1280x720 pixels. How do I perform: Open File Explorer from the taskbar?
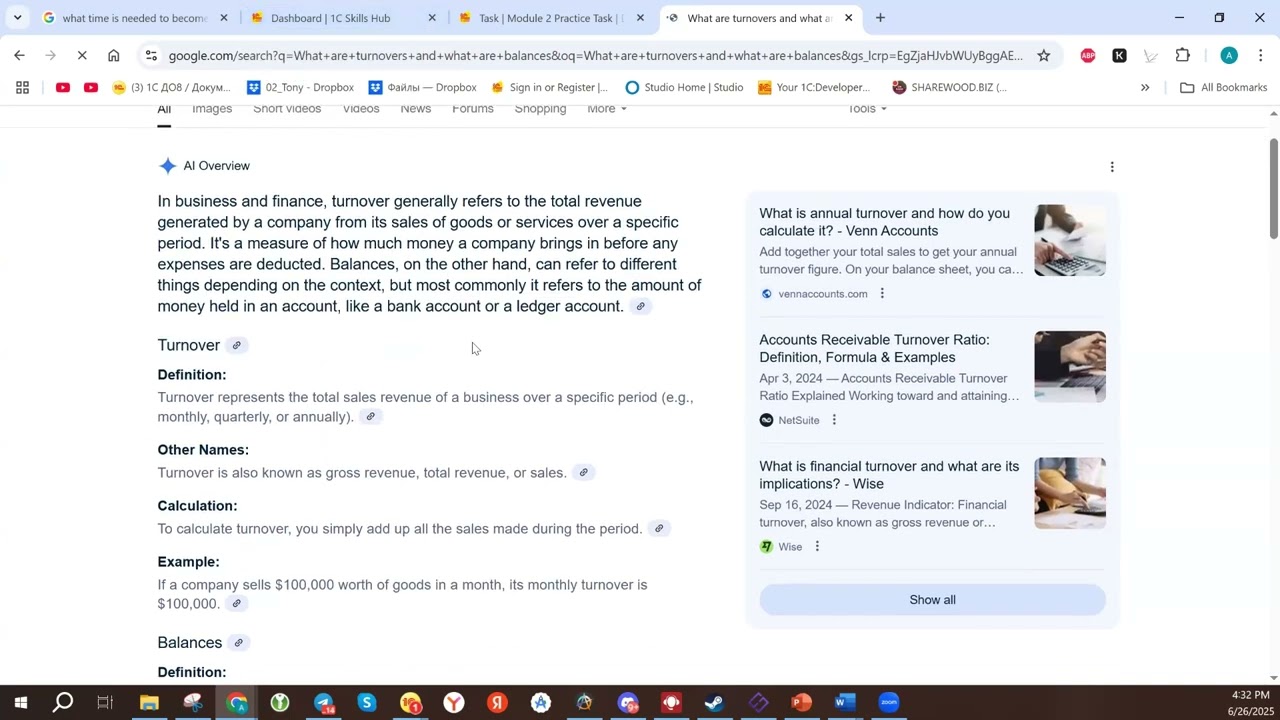pyautogui.click(x=149, y=702)
